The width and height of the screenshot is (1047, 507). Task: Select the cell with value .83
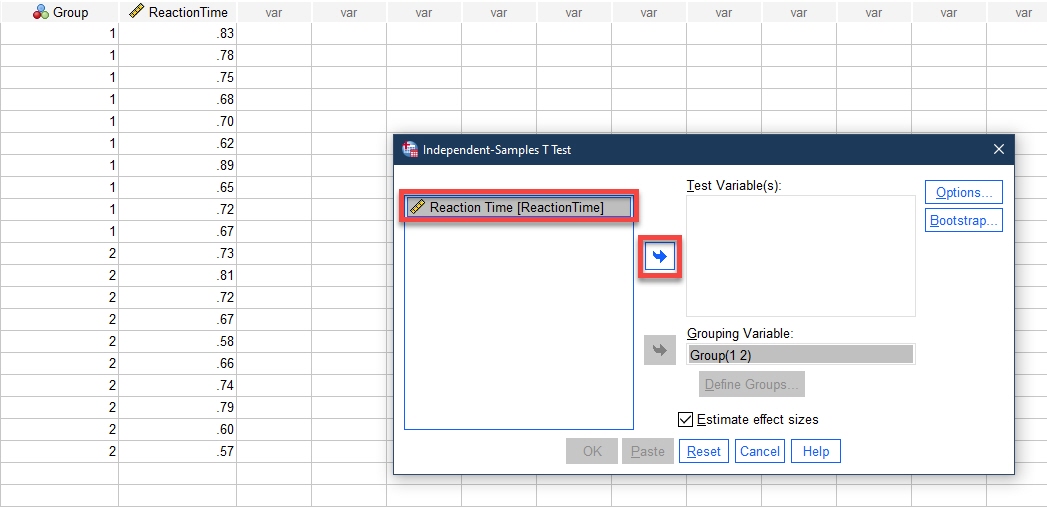click(x=178, y=33)
